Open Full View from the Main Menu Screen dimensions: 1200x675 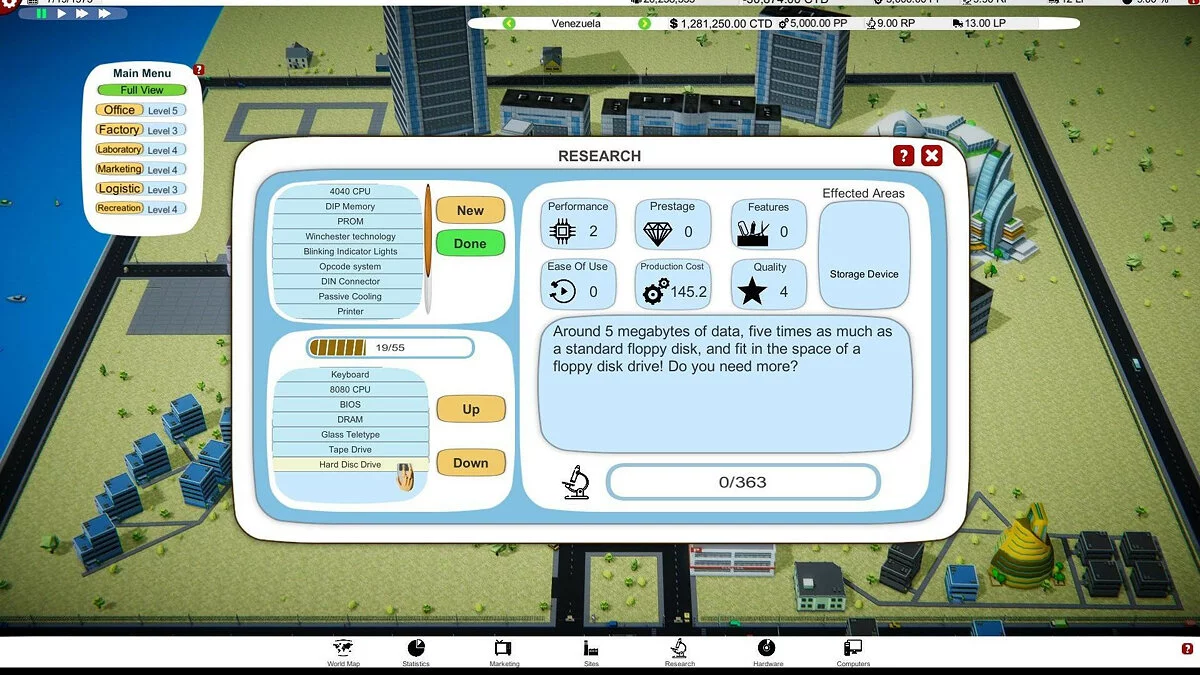(141, 89)
